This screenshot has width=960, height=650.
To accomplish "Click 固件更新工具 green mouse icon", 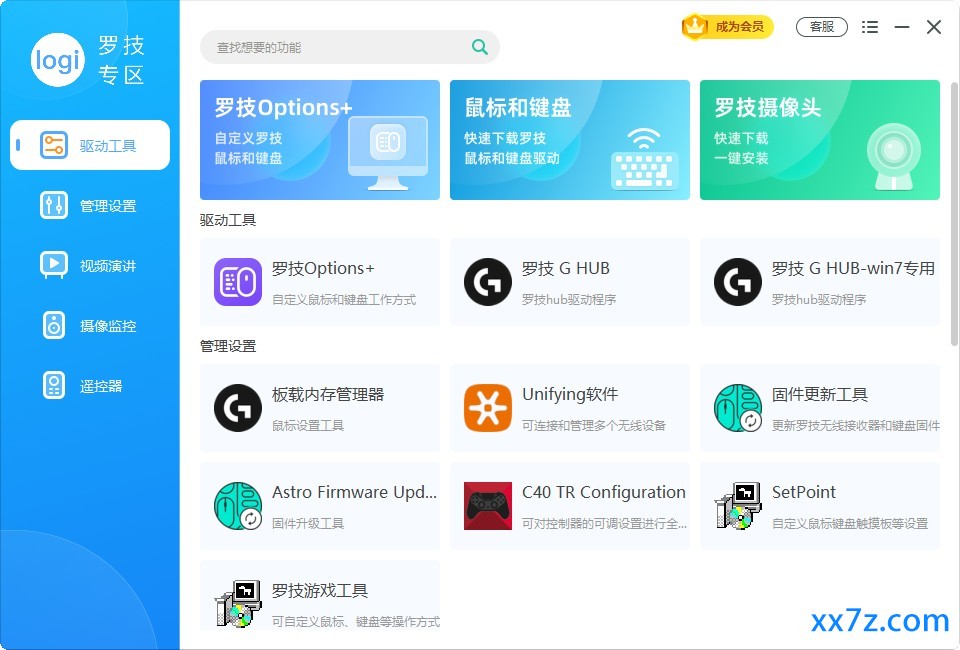I will (738, 408).
